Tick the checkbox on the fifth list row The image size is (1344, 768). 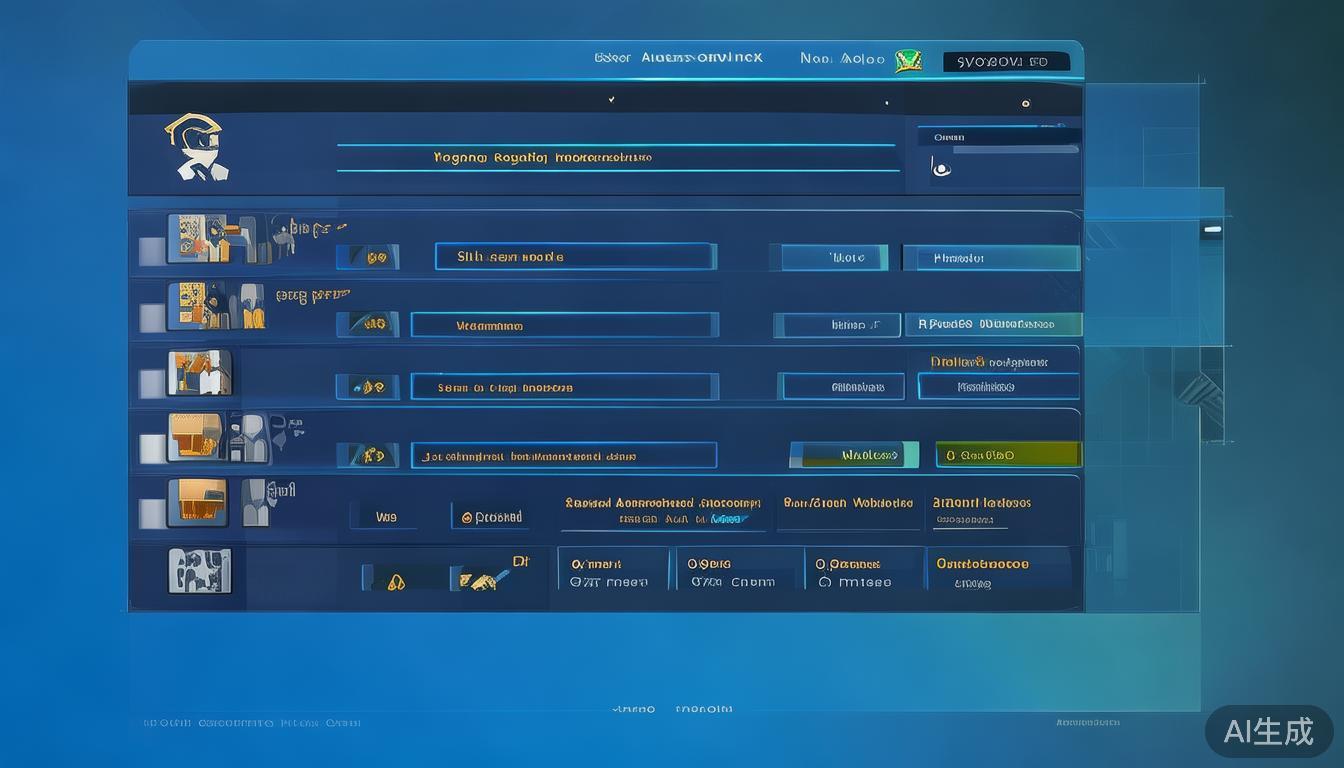tap(151, 513)
